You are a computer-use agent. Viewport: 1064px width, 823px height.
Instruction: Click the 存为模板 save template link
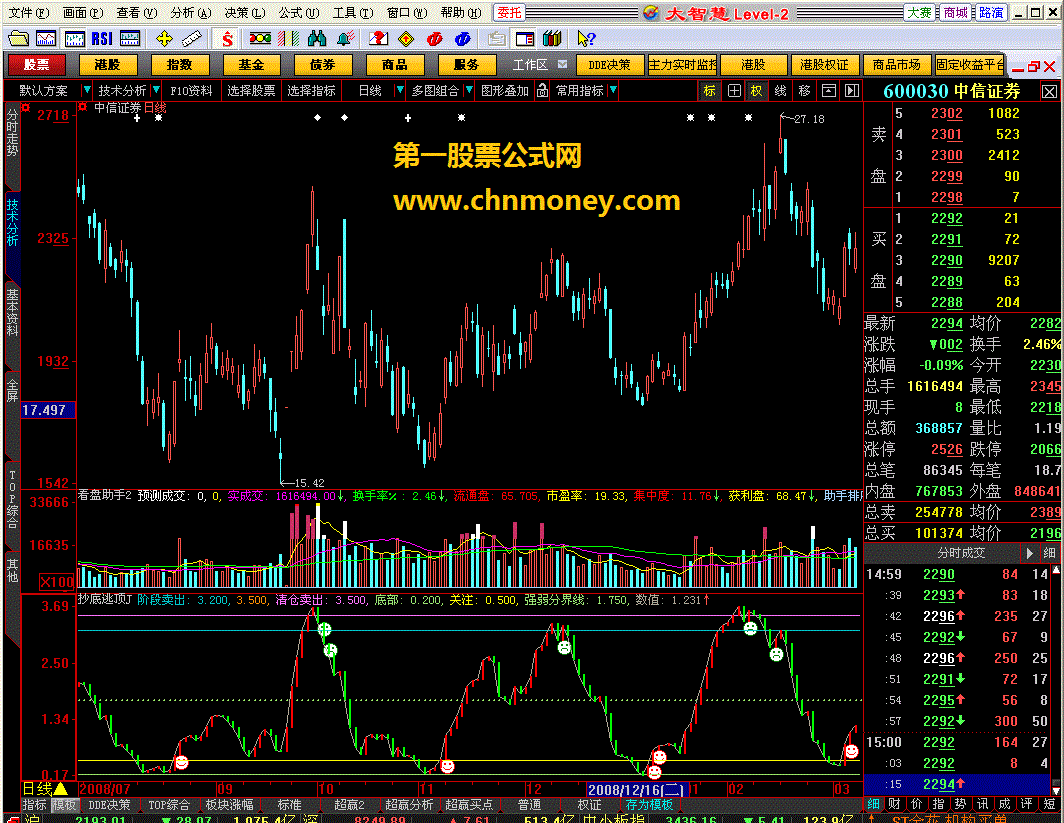click(649, 805)
